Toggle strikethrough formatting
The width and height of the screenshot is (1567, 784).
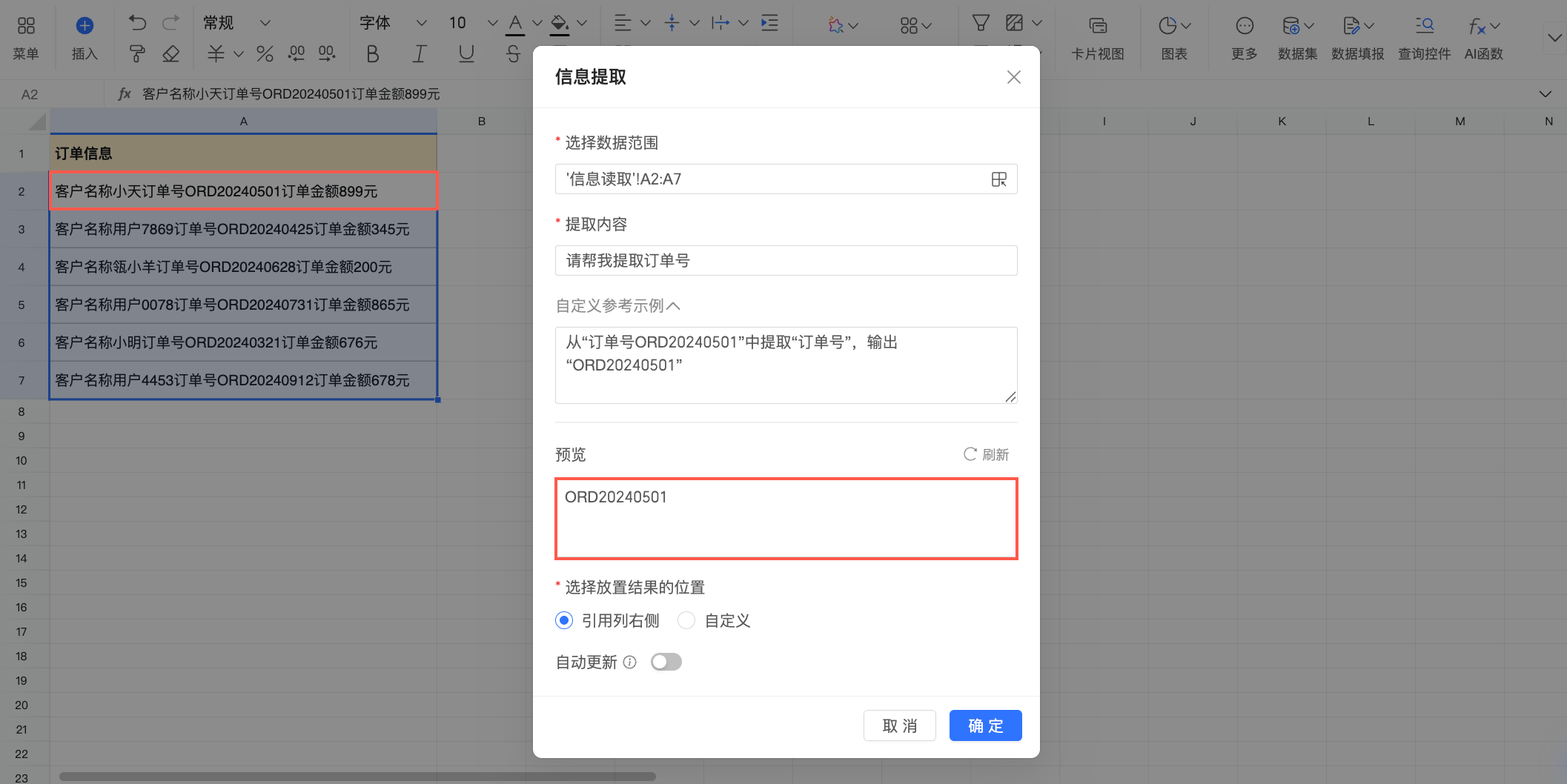[x=513, y=53]
